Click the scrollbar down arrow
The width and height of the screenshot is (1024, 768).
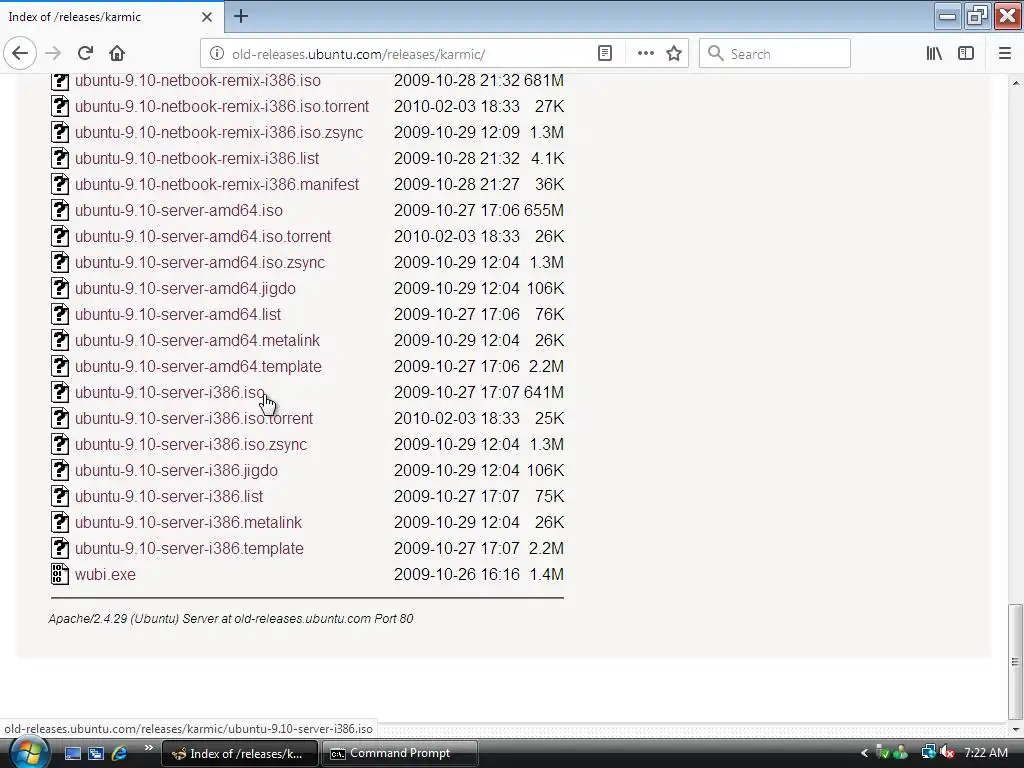(1016, 729)
